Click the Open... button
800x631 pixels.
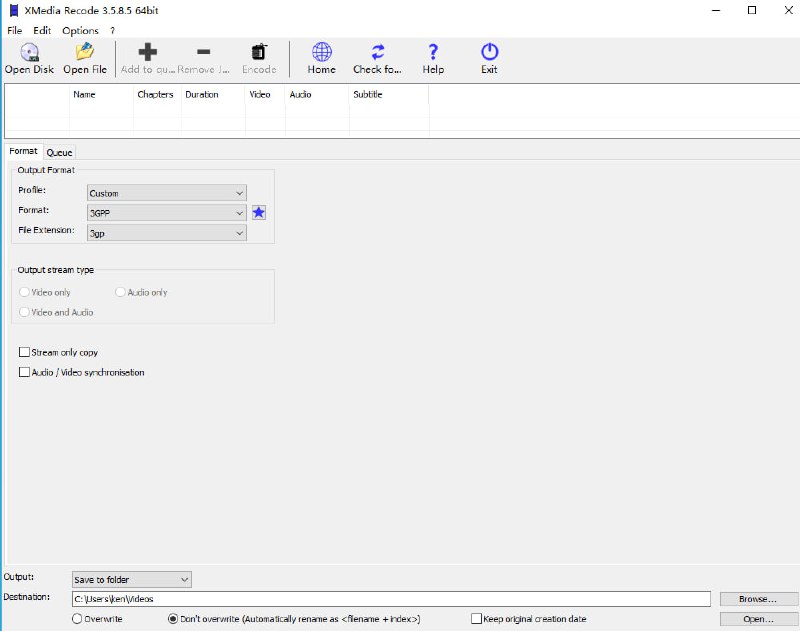(758, 619)
